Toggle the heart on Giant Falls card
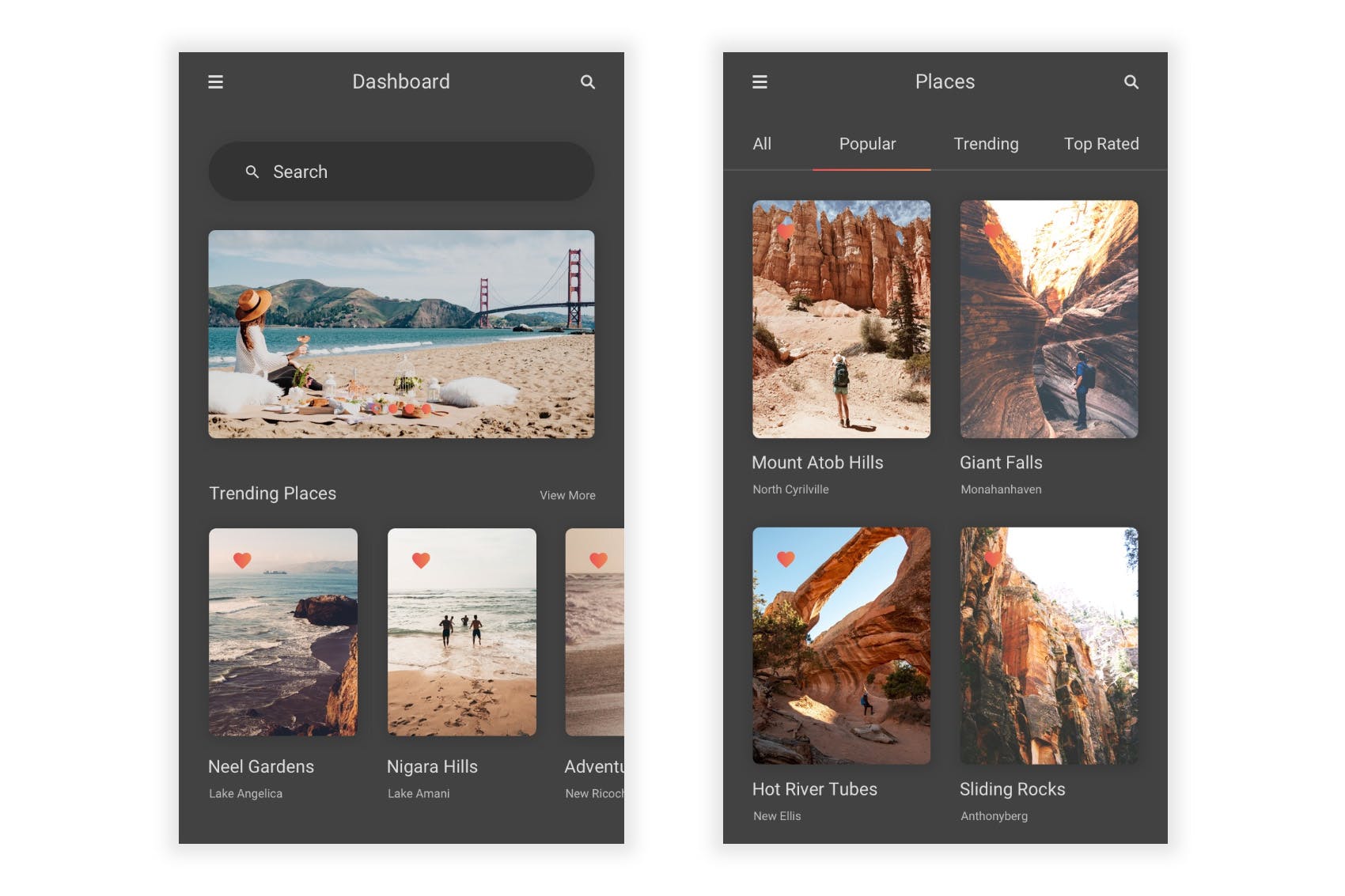Image resolution: width=1345 pixels, height=896 pixels. (993, 232)
